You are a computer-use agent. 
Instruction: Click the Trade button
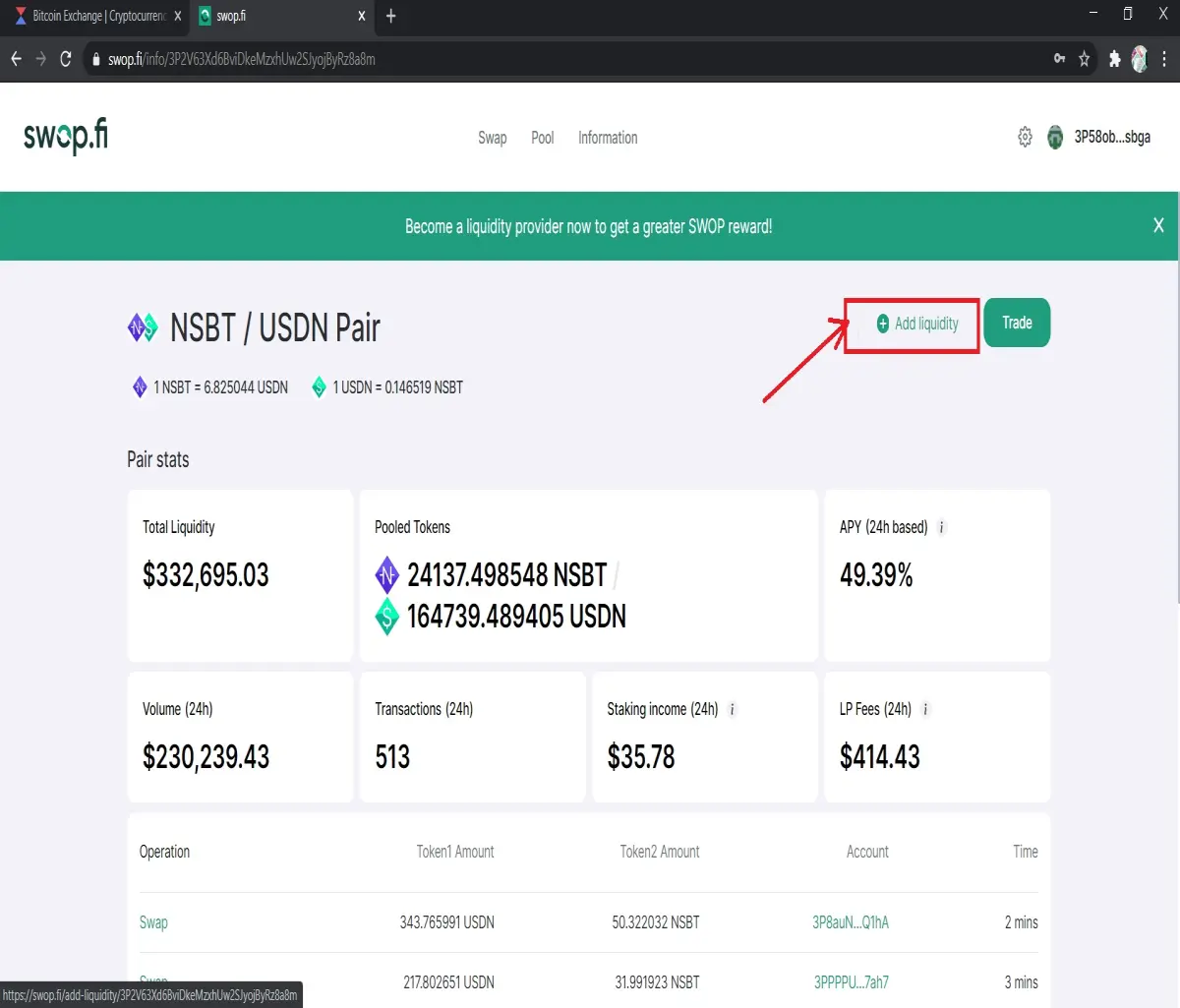click(1017, 323)
